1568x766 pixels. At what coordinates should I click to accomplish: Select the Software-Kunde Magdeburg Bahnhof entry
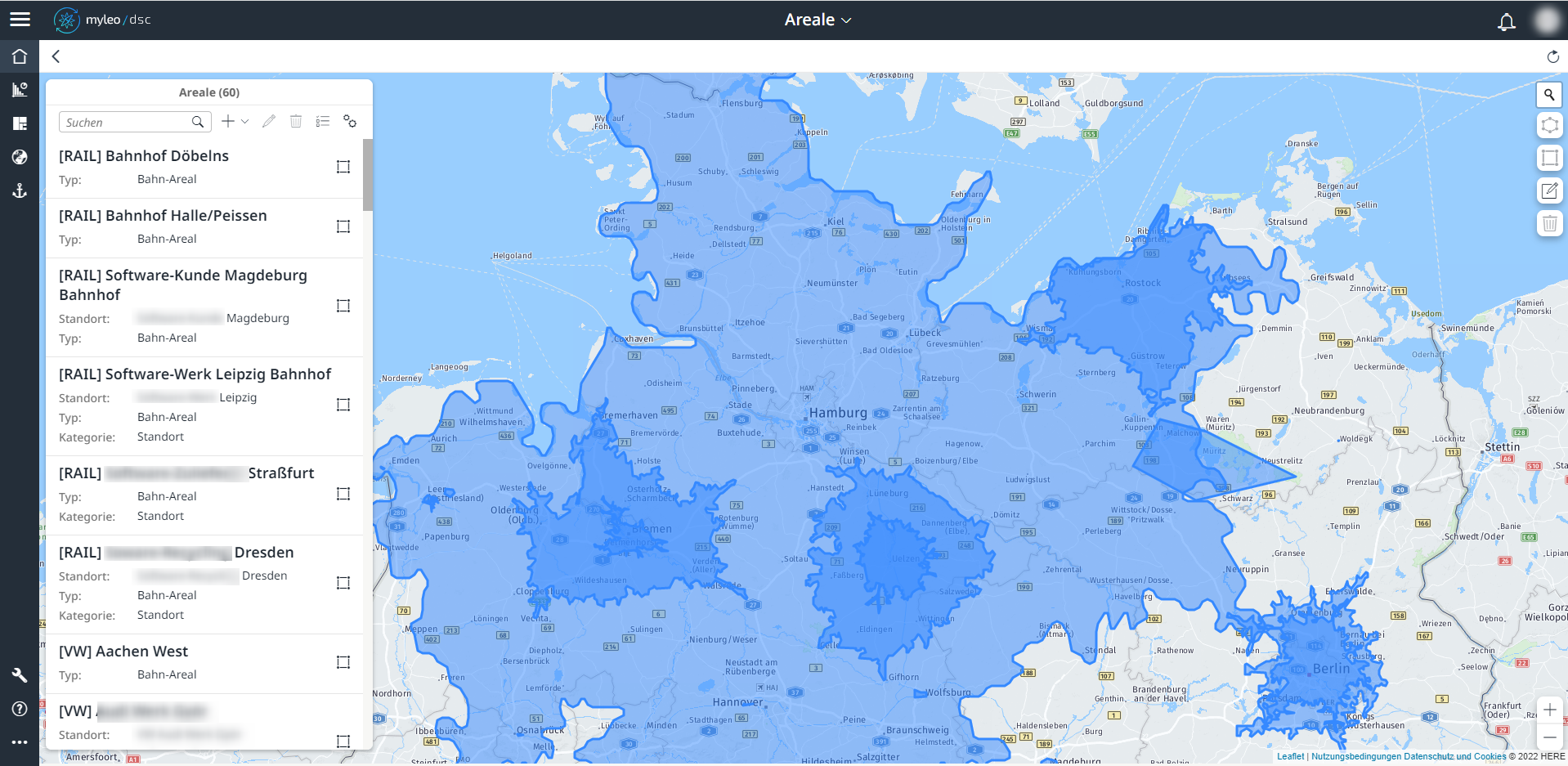point(204,307)
